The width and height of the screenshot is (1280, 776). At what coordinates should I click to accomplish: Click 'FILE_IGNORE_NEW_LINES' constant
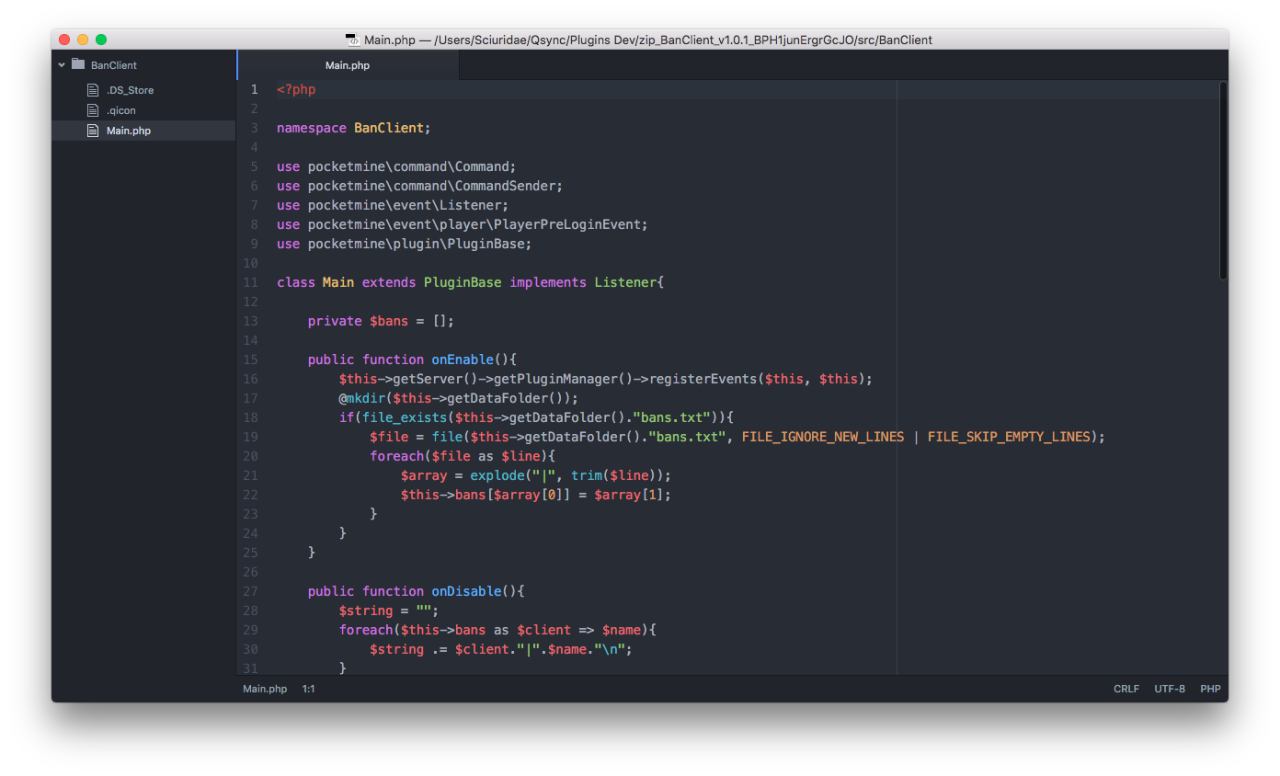pyautogui.click(x=823, y=437)
